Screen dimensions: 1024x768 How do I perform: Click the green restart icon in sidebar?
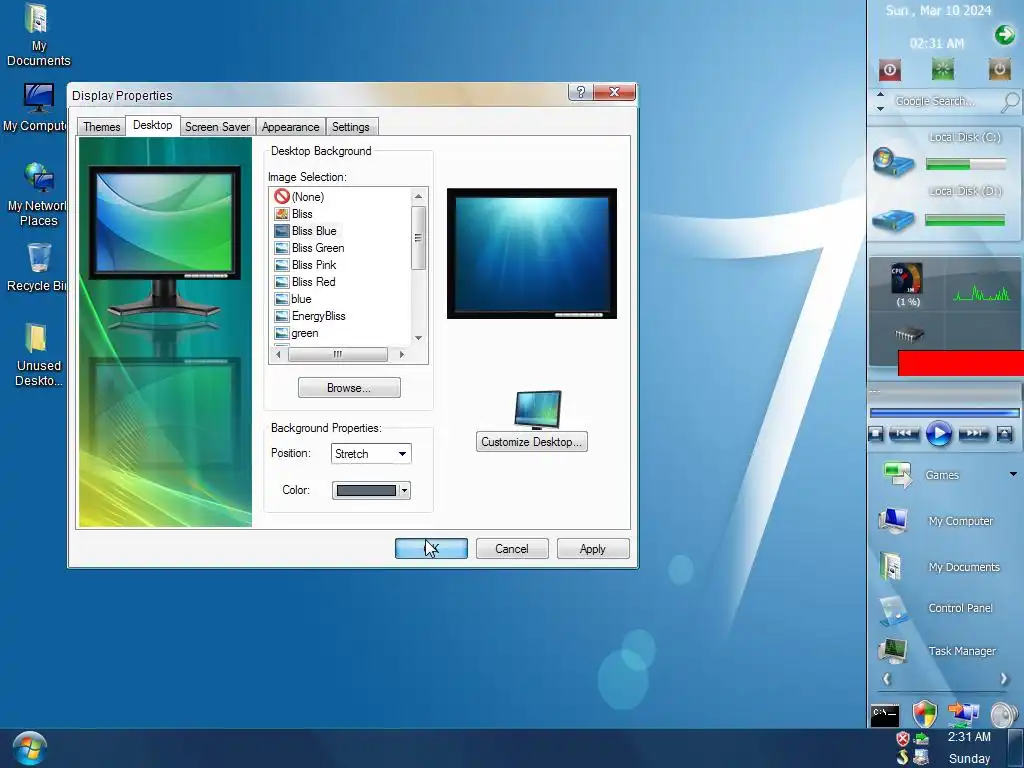tap(942, 69)
